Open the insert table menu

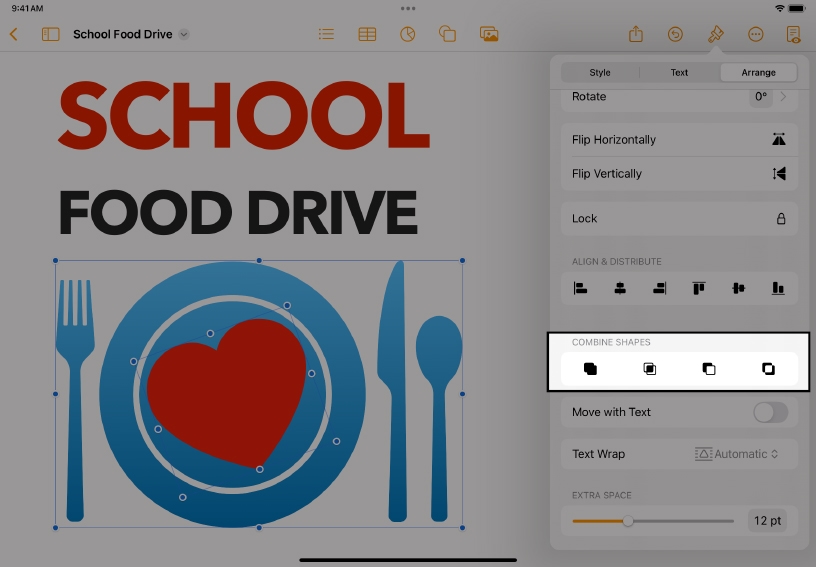[x=367, y=34]
